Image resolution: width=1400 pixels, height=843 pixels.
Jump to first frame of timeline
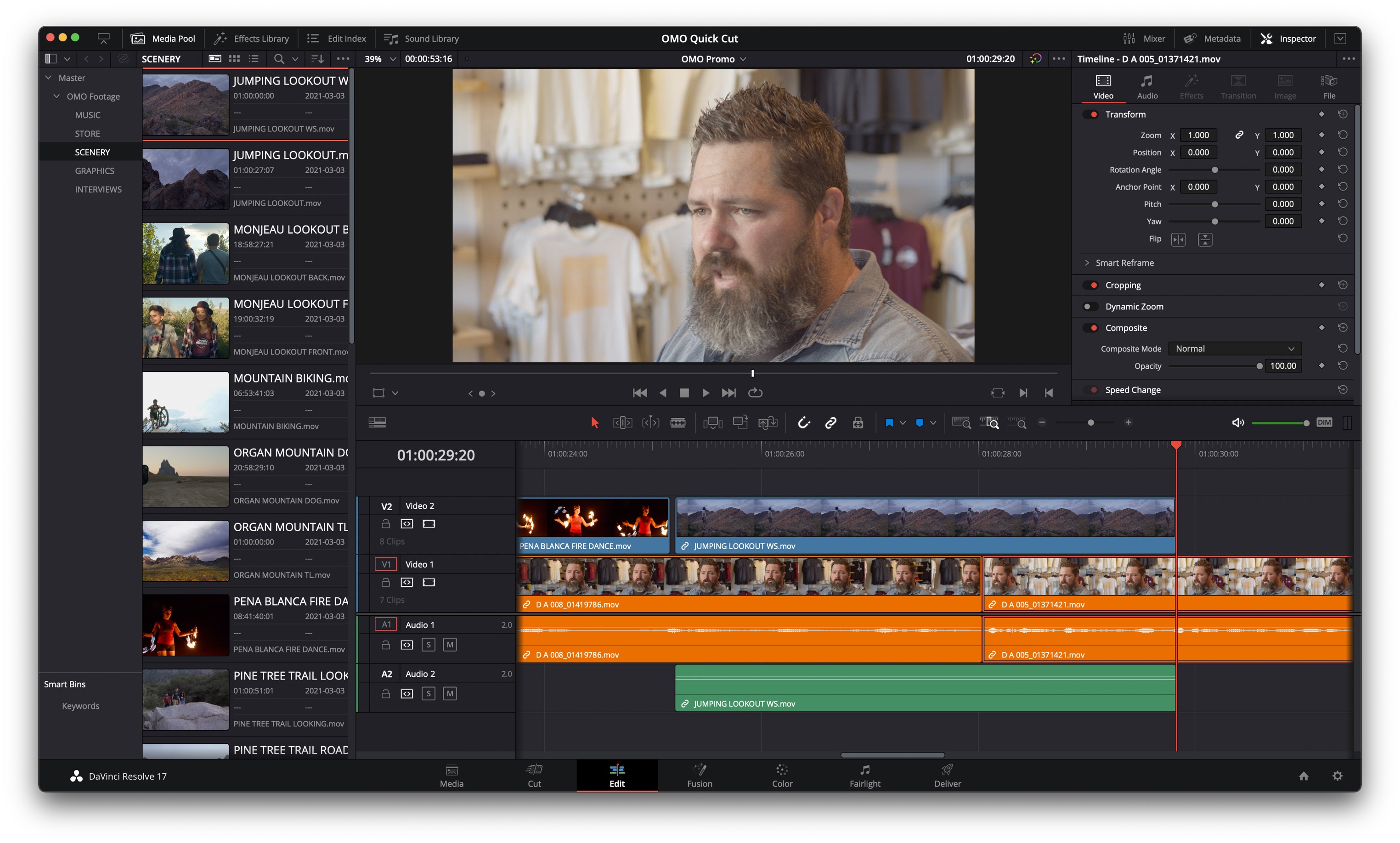coord(640,393)
